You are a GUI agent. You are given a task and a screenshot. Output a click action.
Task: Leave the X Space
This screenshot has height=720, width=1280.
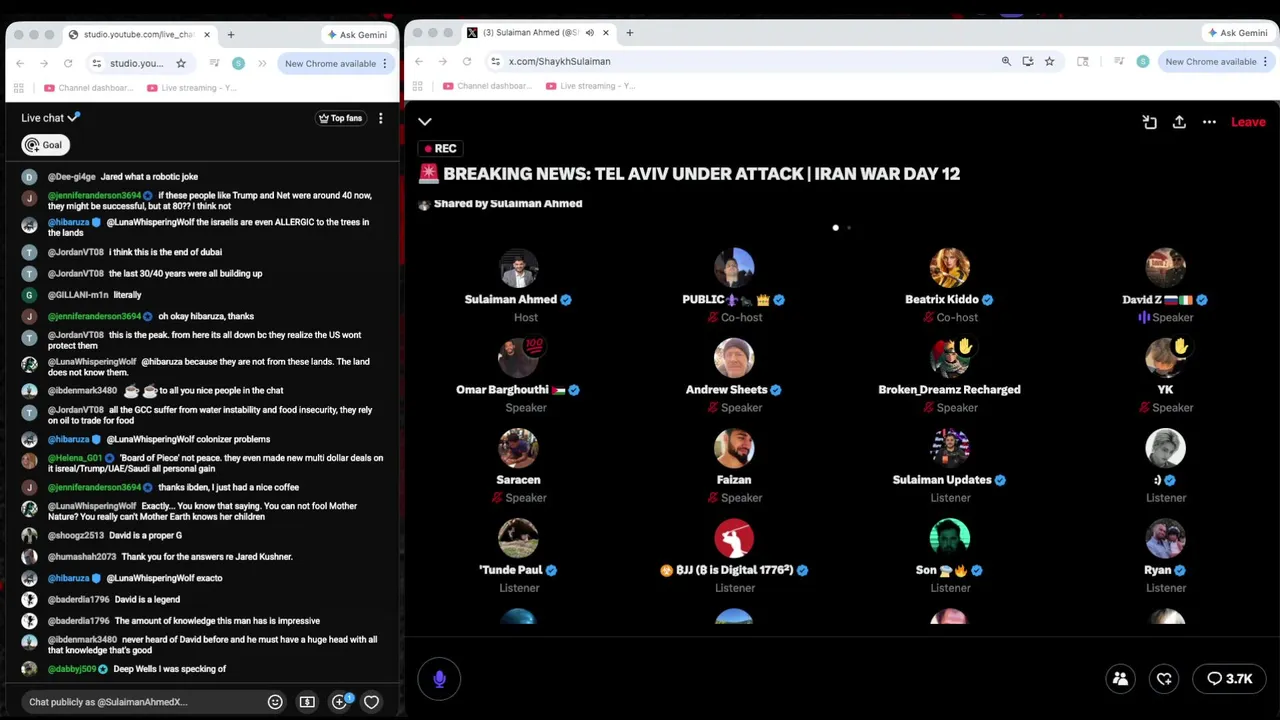(1248, 122)
